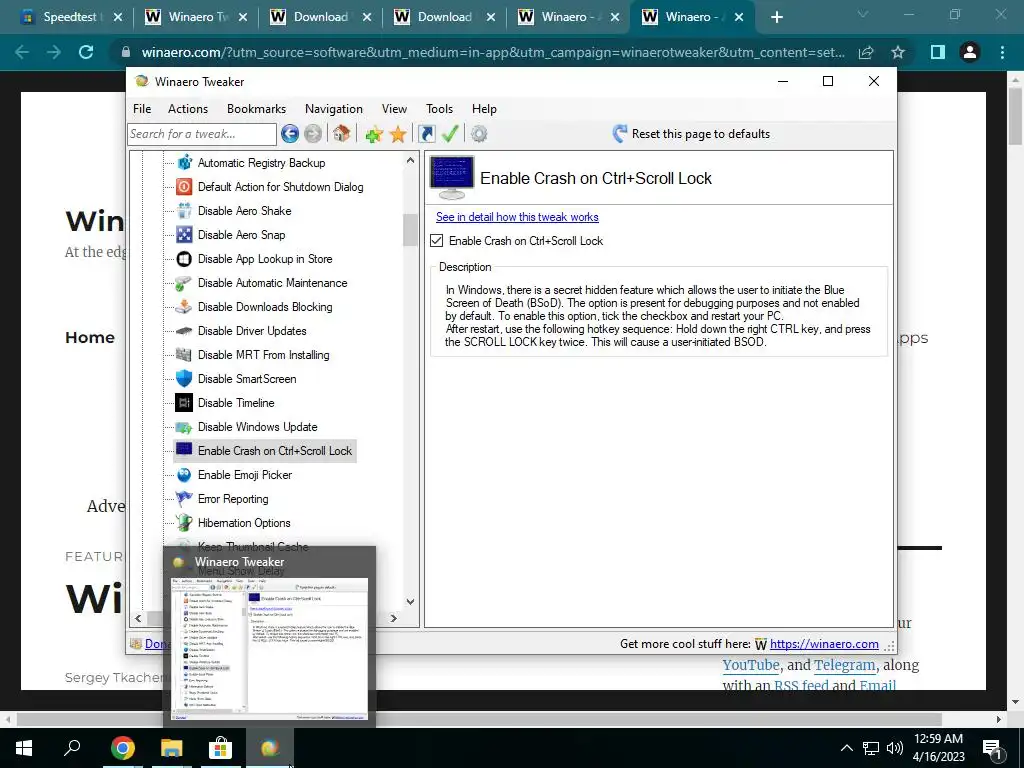The width and height of the screenshot is (1024, 768).
Task: Open the Help menu
Action: click(x=485, y=109)
